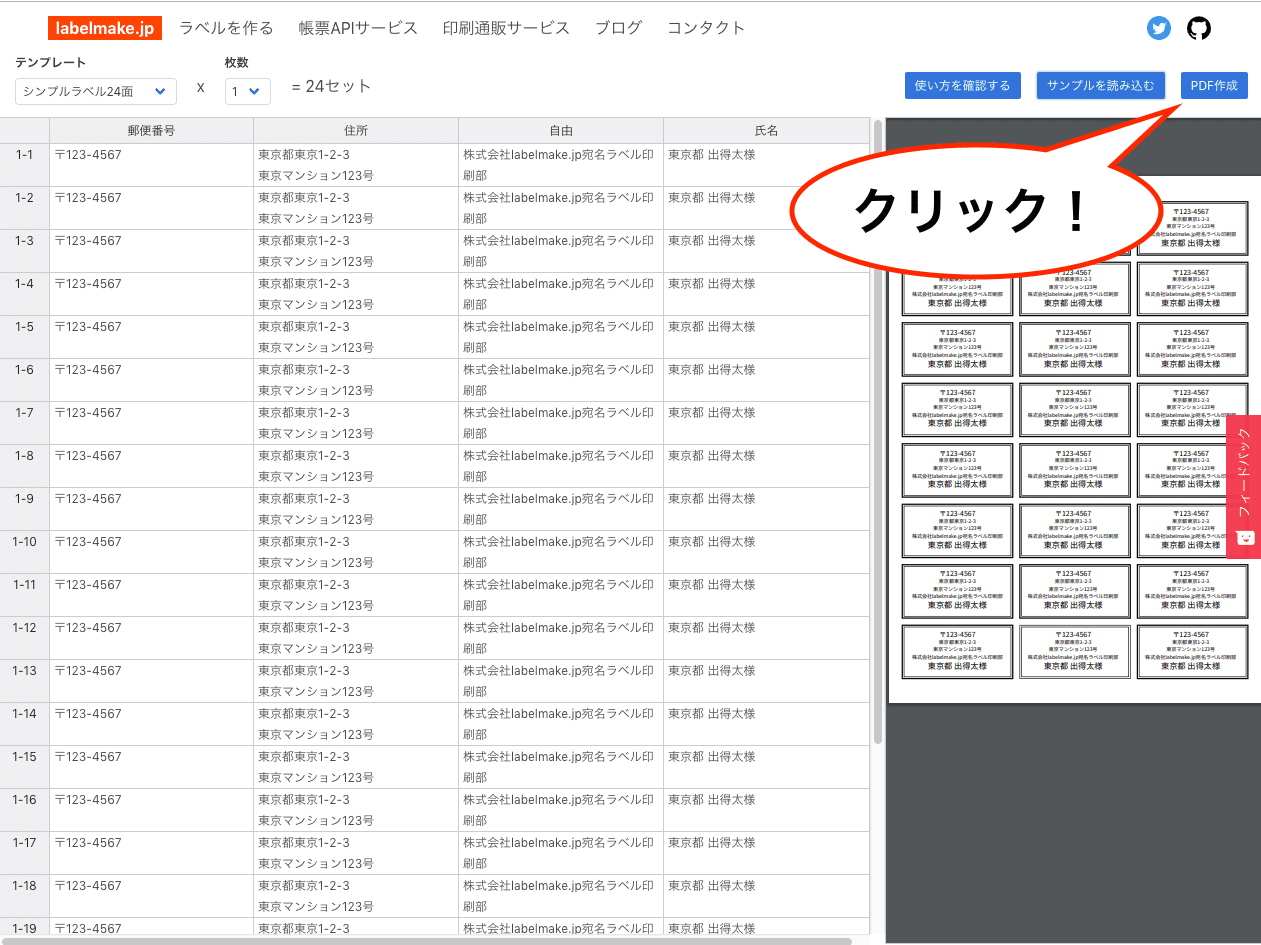Click the GitHub icon at top right
The image size is (1261, 945).
coord(1199,28)
